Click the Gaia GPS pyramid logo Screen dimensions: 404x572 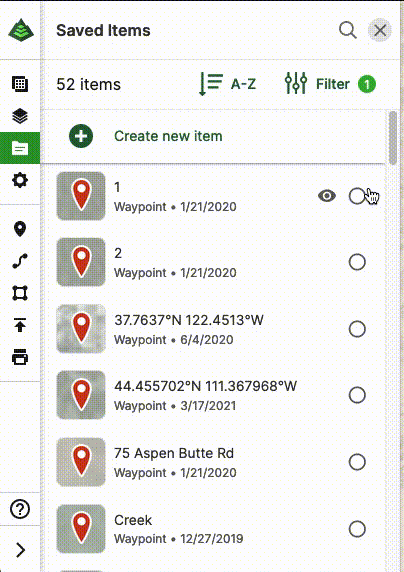(x=21, y=30)
